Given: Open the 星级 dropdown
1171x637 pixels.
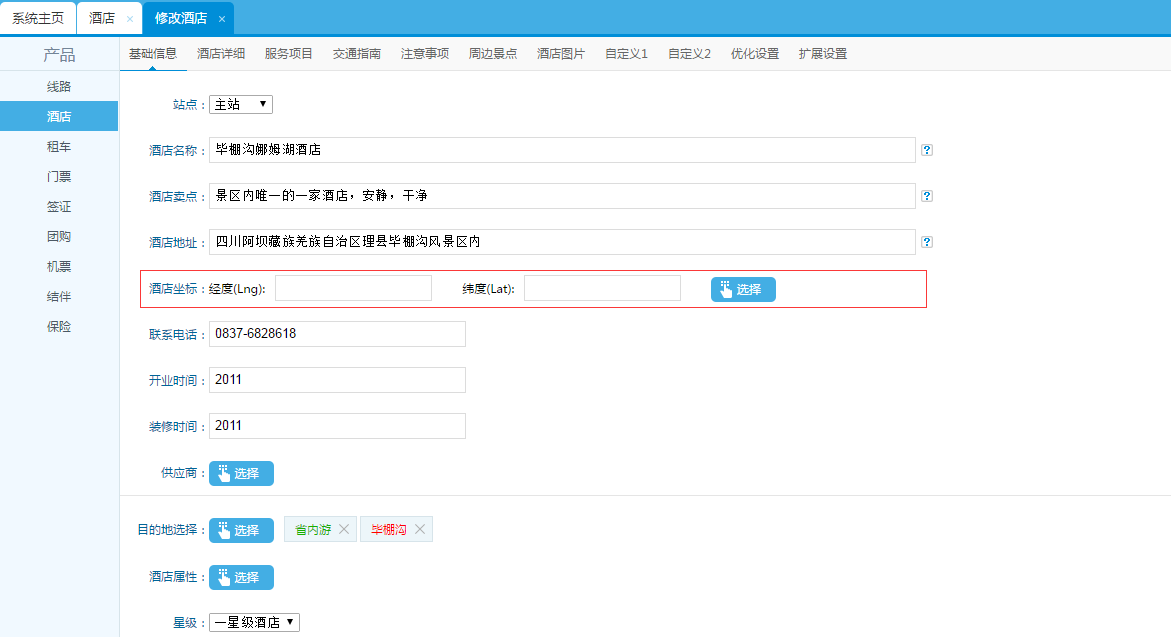Looking at the screenshot, I should 254,622.
